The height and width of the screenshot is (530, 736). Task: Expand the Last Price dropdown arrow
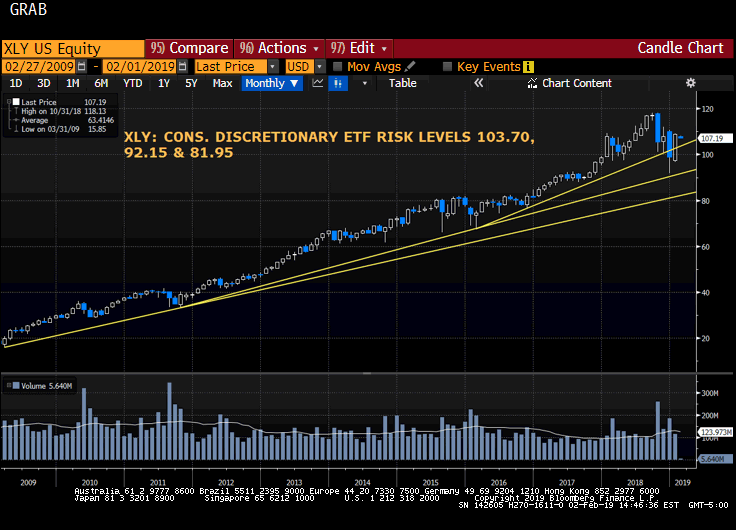tap(272, 67)
